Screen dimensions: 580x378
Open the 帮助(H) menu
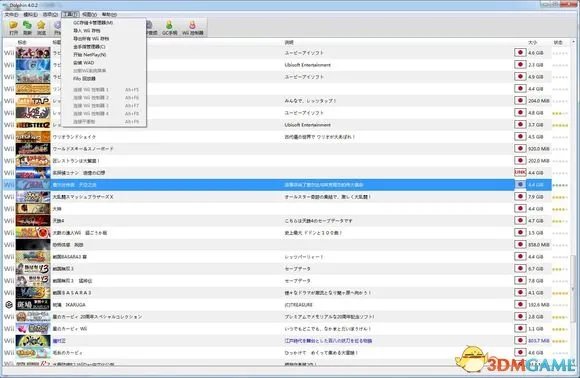click(109, 14)
